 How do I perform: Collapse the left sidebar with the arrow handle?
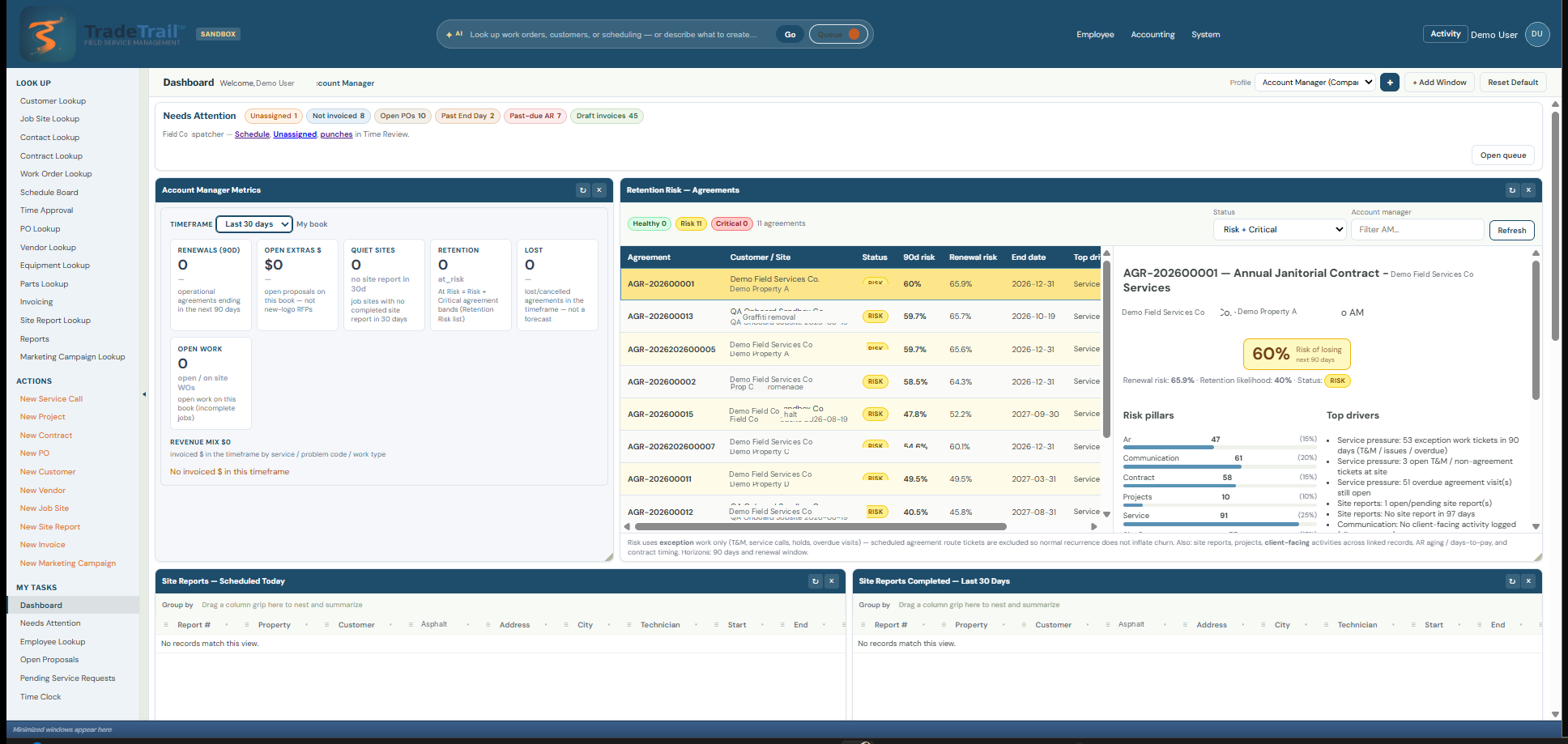(x=144, y=394)
